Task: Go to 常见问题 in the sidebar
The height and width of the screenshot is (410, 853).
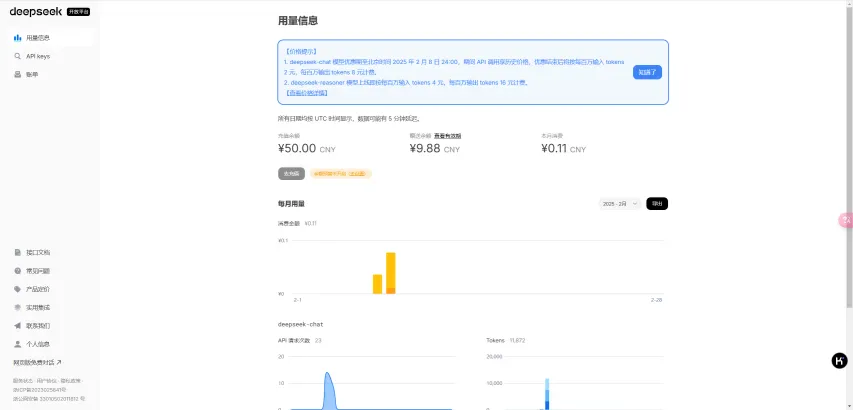Action: click(50, 271)
